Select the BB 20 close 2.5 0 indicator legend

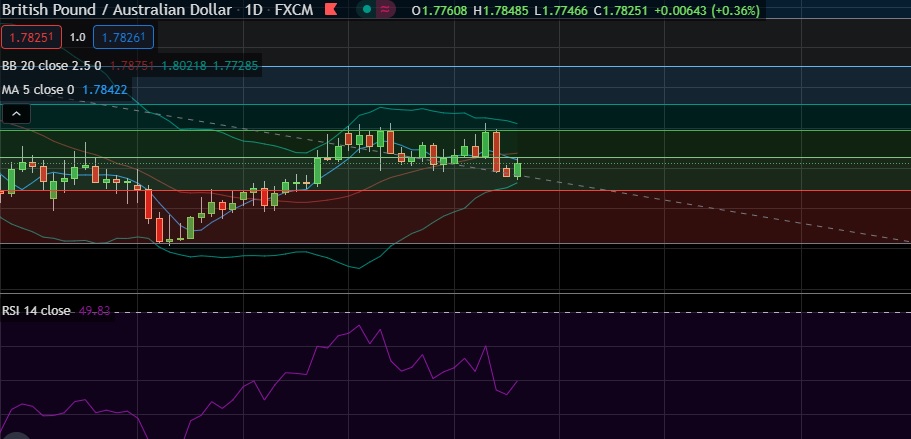(52, 66)
